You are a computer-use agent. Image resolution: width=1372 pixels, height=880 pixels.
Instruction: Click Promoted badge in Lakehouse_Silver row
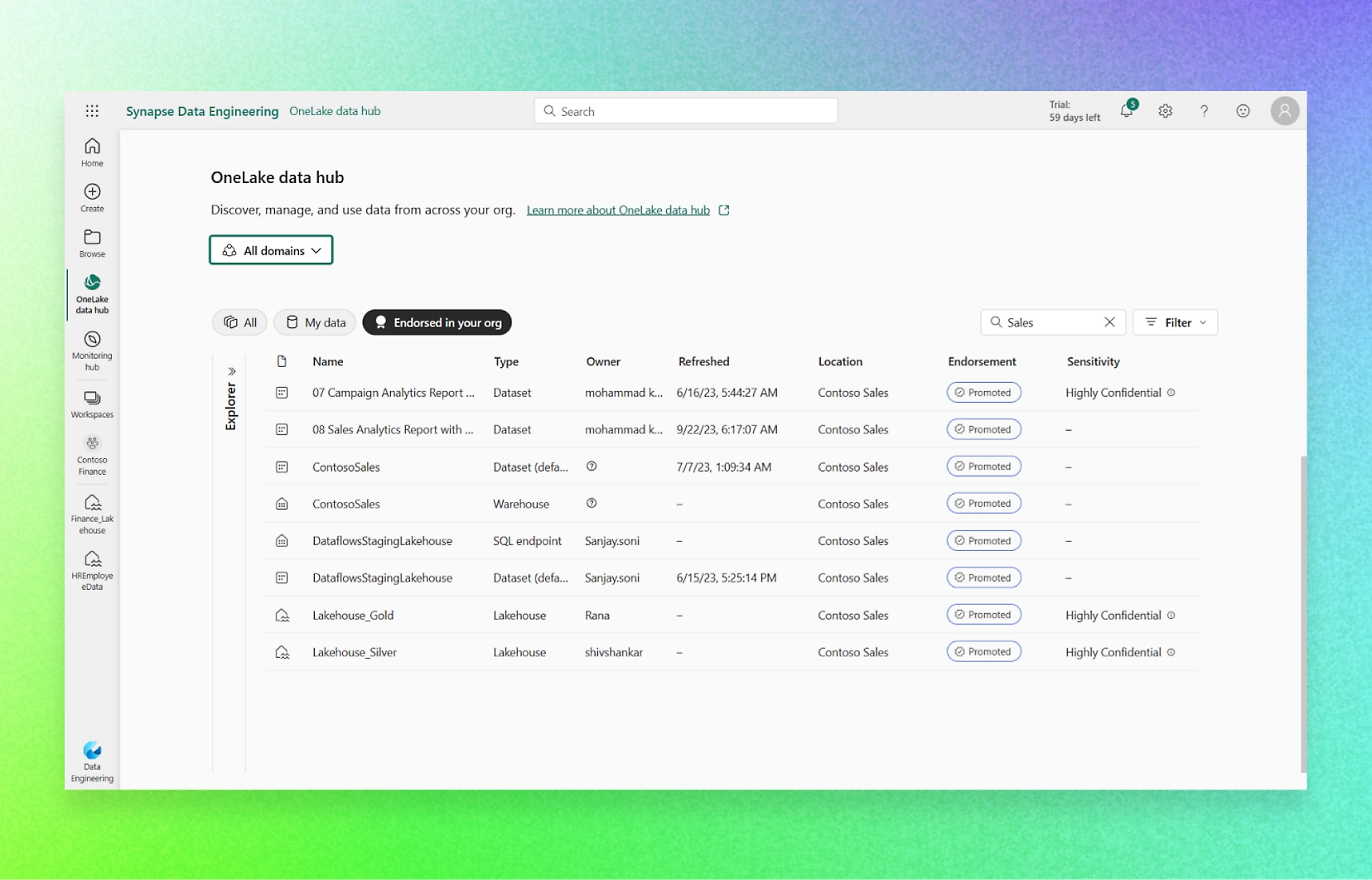pos(983,652)
